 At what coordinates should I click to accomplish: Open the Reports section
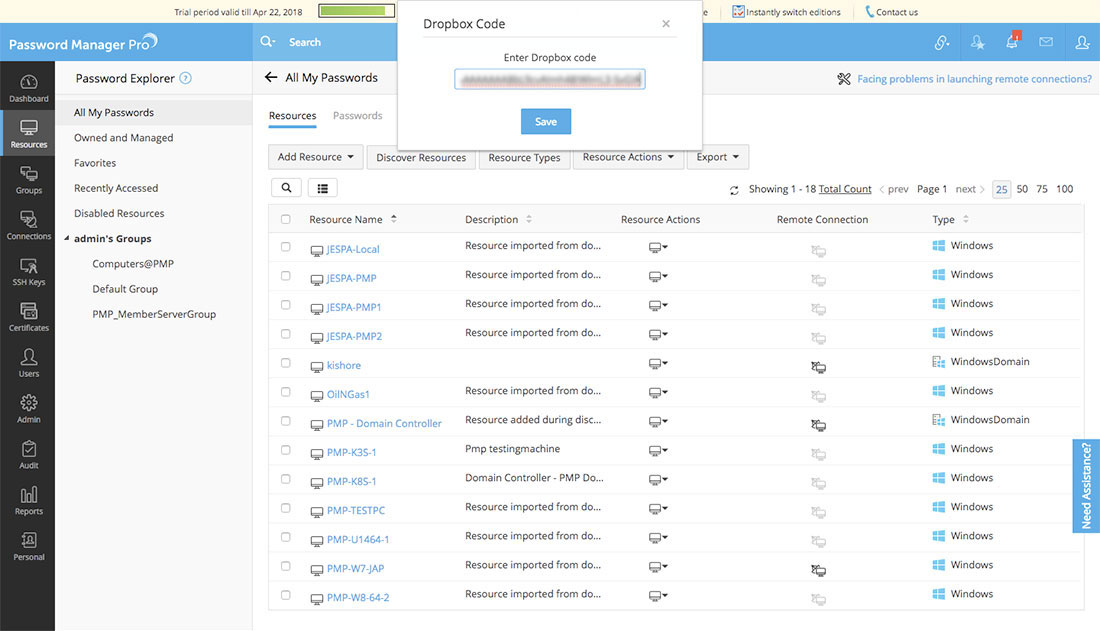pyautogui.click(x=28, y=500)
